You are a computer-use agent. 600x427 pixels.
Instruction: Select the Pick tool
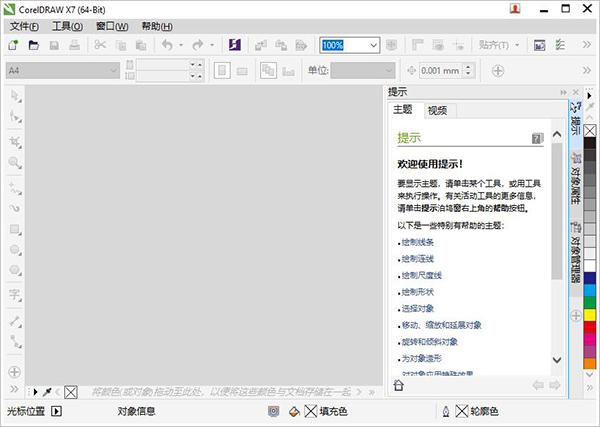[x=15, y=96]
